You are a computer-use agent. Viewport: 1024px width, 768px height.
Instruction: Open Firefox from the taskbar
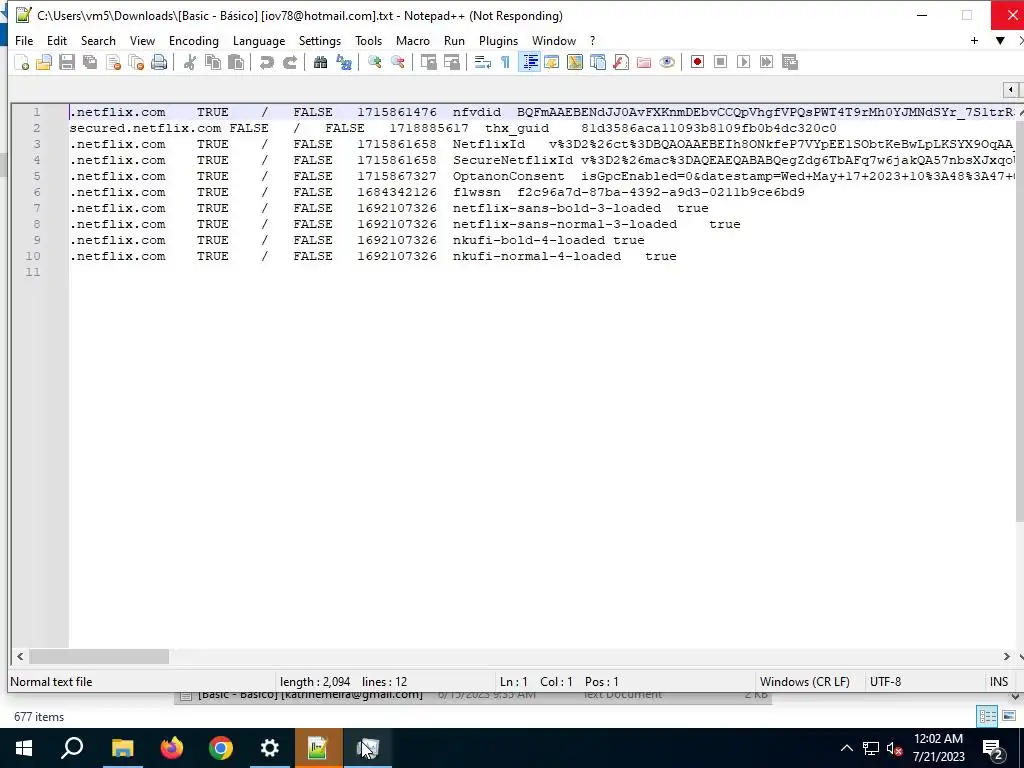click(172, 748)
